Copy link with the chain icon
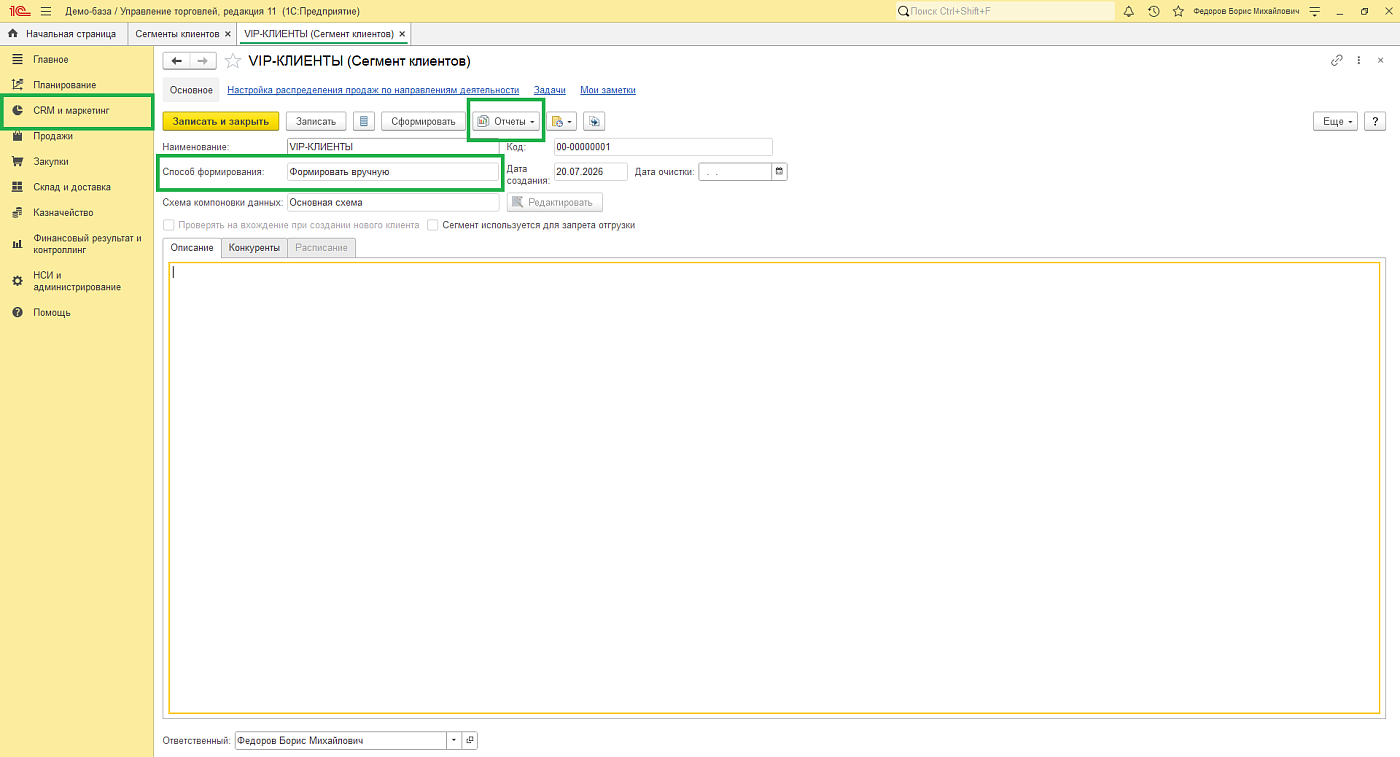Screen dimensions: 1400x757 point(1337,60)
